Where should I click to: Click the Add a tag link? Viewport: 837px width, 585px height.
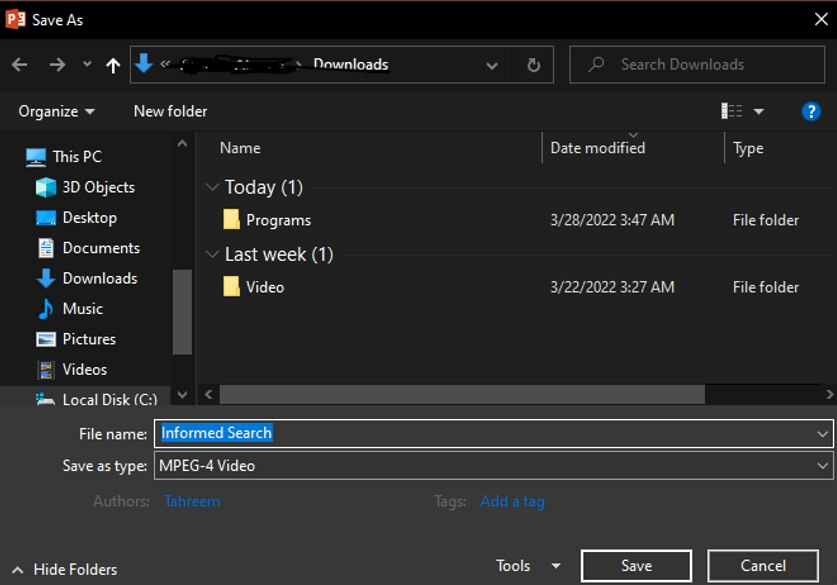point(512,501)
